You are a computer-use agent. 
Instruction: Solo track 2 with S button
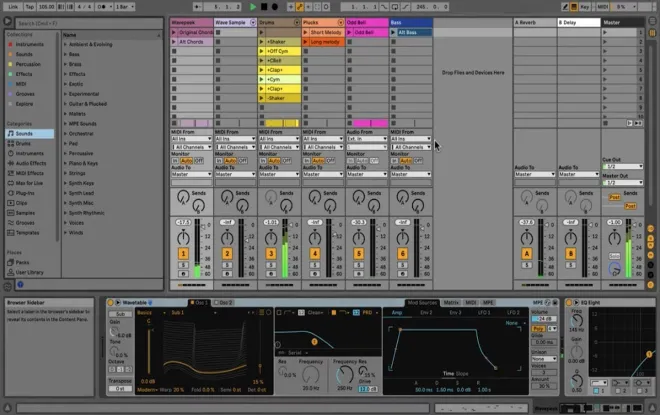[x=227, y=265]
